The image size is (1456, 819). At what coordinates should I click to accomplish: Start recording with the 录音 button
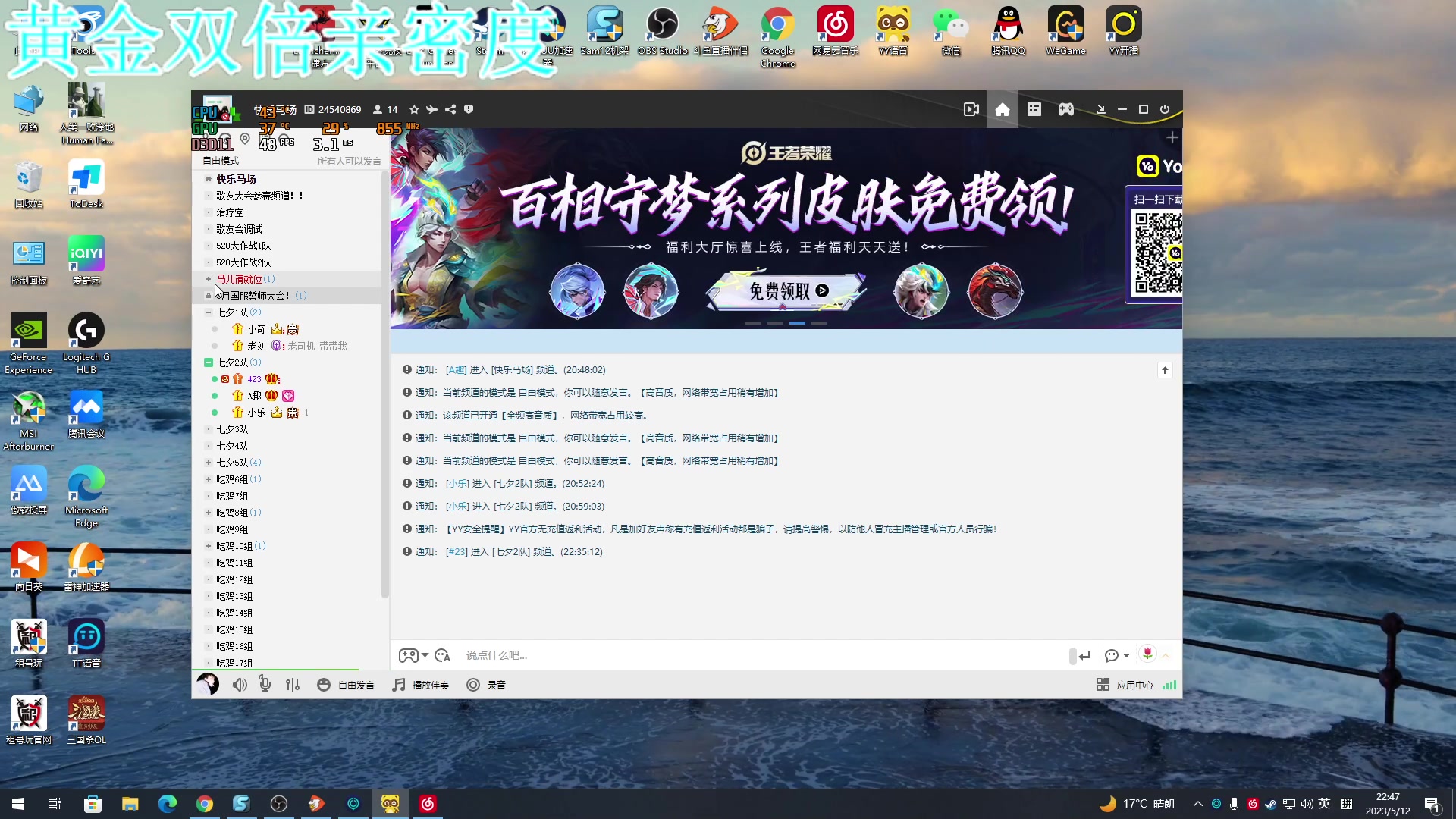pos(486,685)
